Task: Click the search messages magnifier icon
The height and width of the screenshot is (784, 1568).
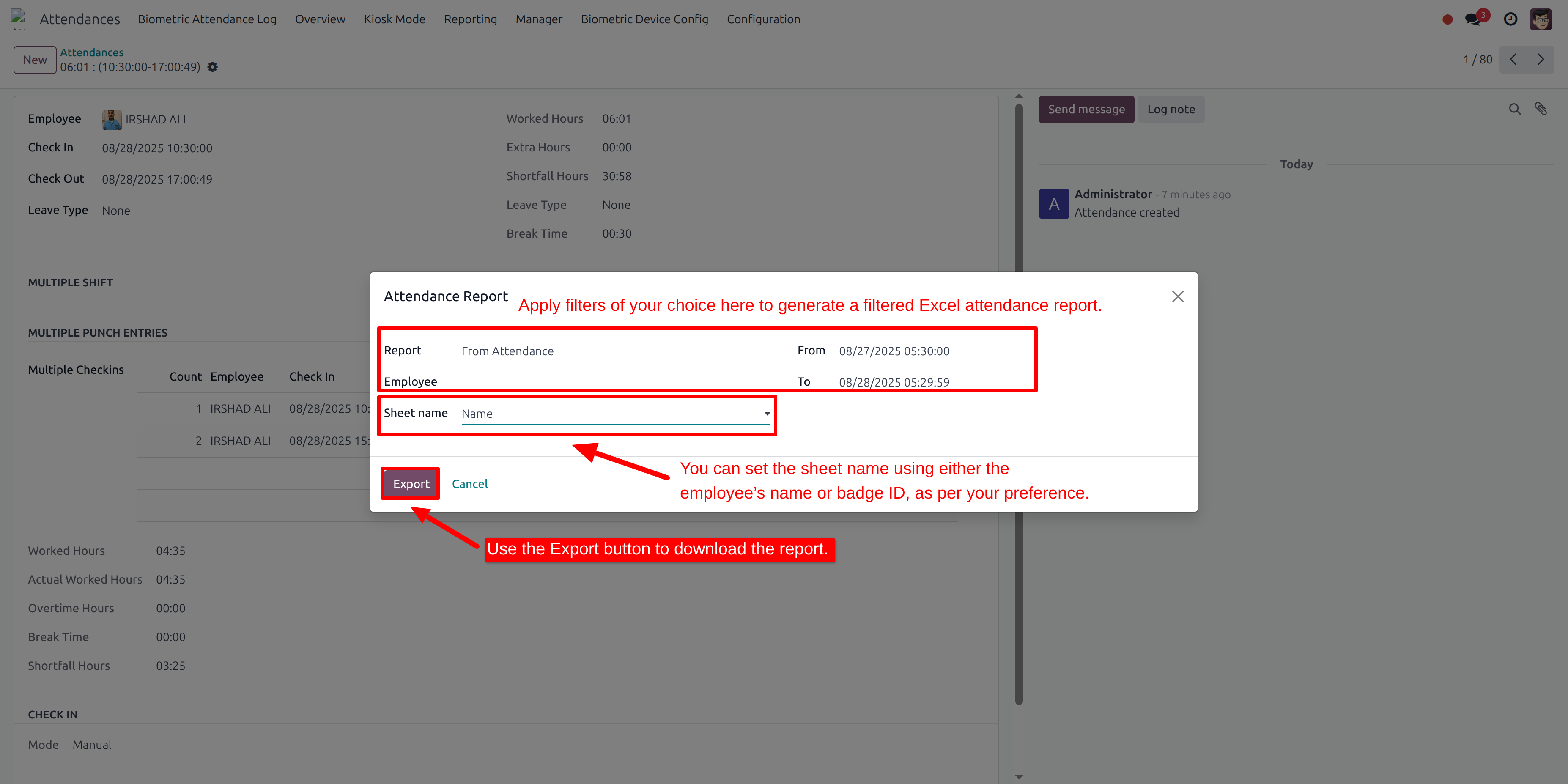Action: click(1514, 109)
